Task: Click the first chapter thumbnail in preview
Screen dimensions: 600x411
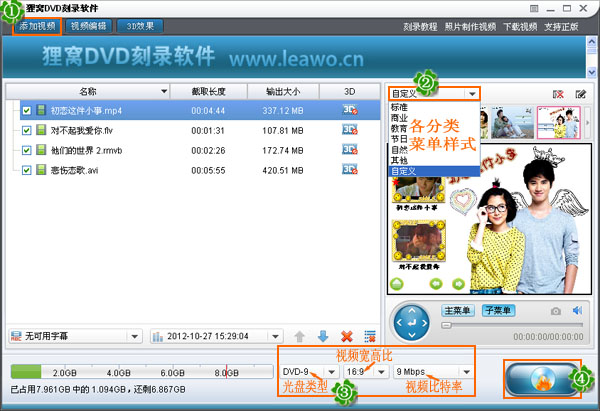Action: click(418, 190)
